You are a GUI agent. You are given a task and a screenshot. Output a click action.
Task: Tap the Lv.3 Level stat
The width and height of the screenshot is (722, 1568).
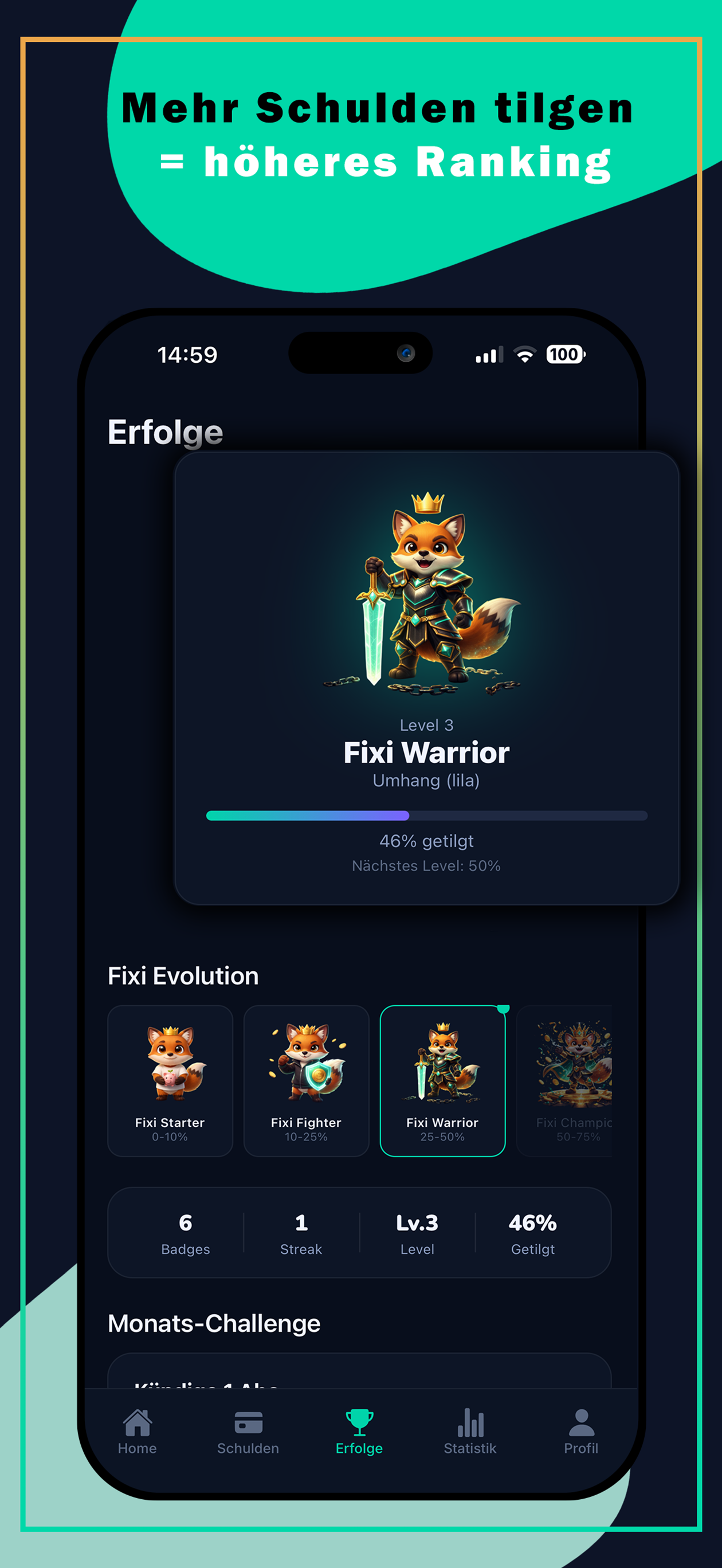417,1233
